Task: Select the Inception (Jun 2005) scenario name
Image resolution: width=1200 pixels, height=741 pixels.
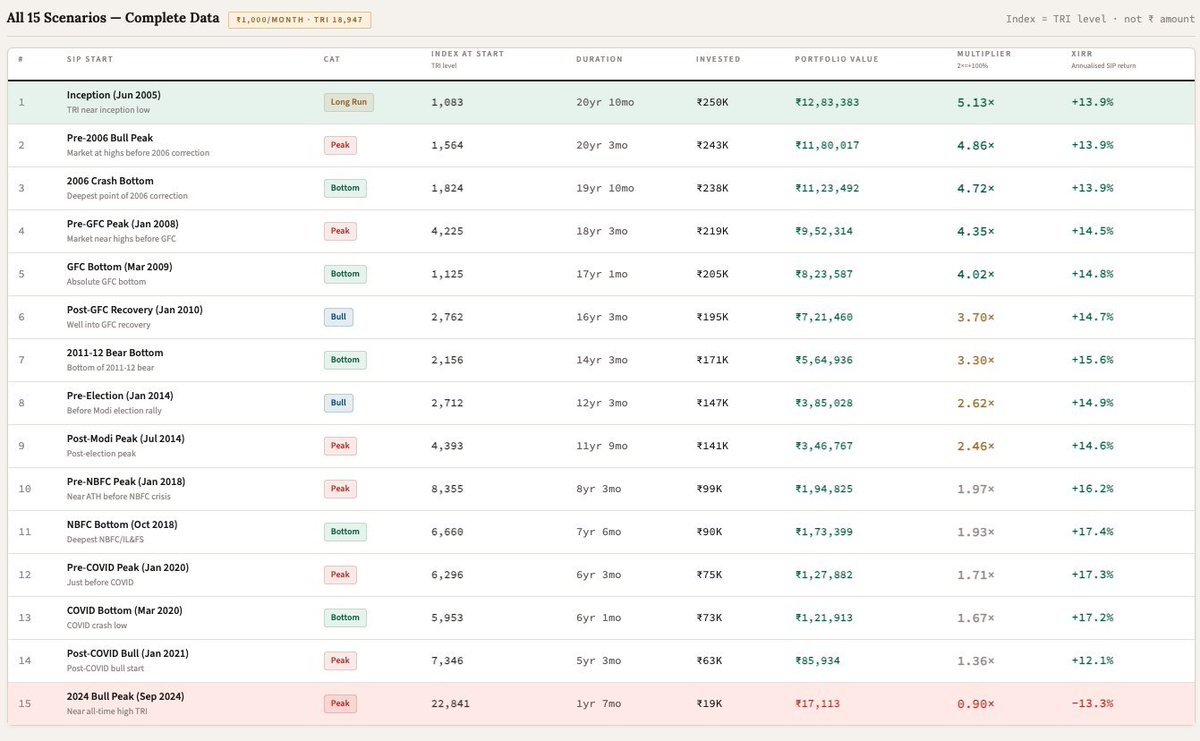Action: (113, 95)
